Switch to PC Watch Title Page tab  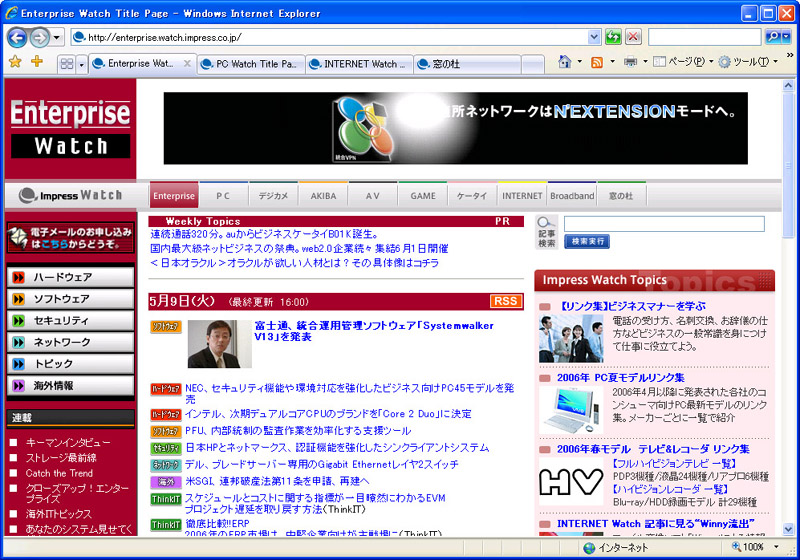251,64
